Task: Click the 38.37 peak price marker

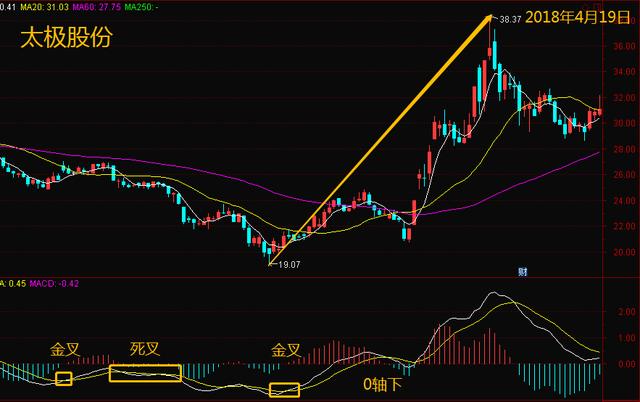Action: click(x=510, y=19)
